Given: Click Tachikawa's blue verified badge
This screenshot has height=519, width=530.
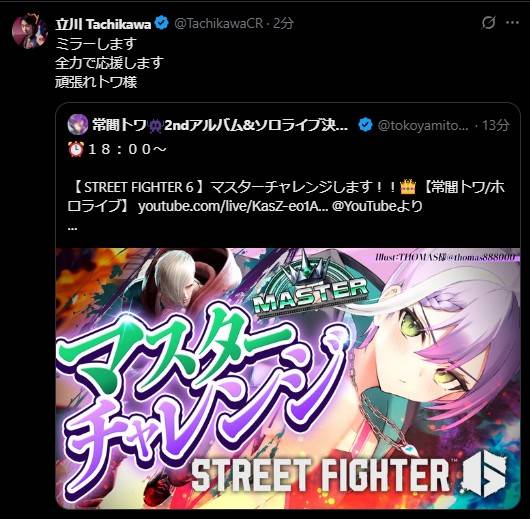Looking at the screenshot, I should click(162, 23).
